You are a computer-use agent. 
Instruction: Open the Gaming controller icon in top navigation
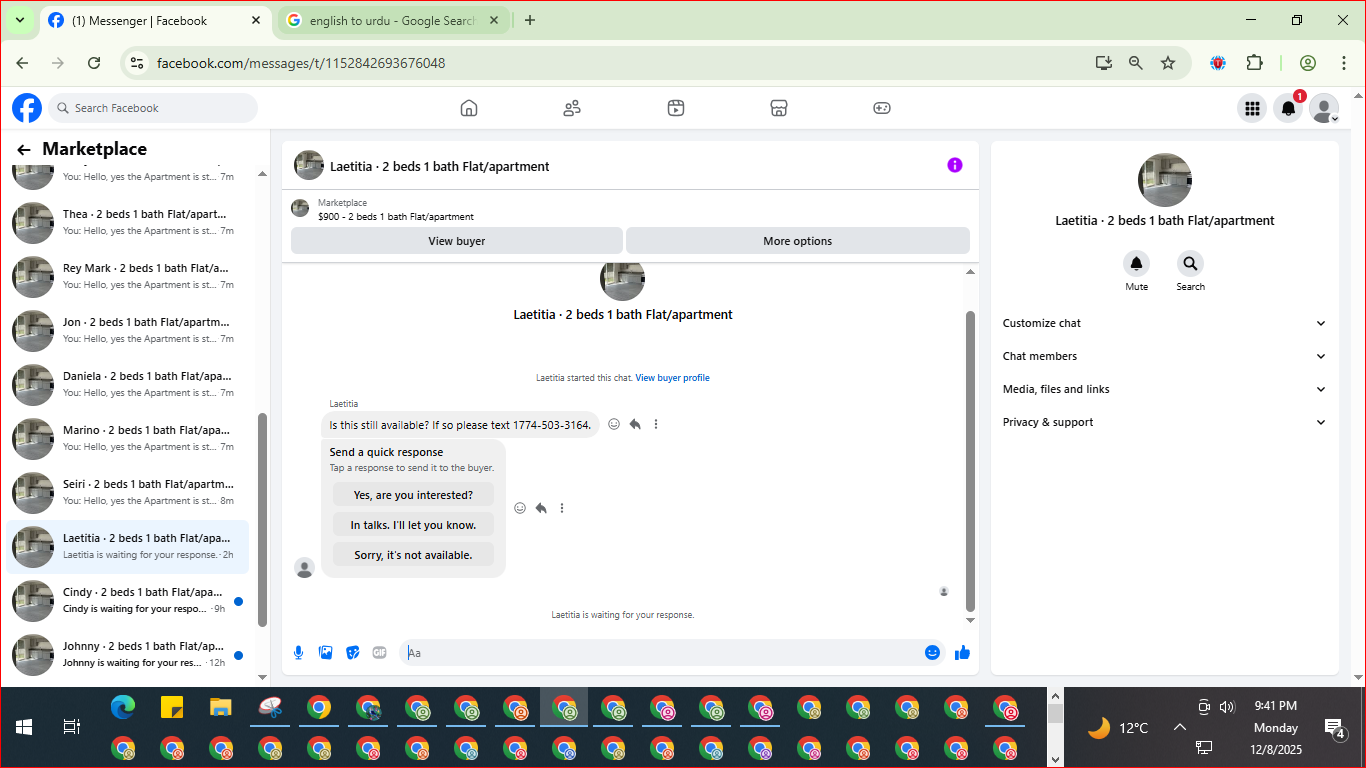(881, 108)
